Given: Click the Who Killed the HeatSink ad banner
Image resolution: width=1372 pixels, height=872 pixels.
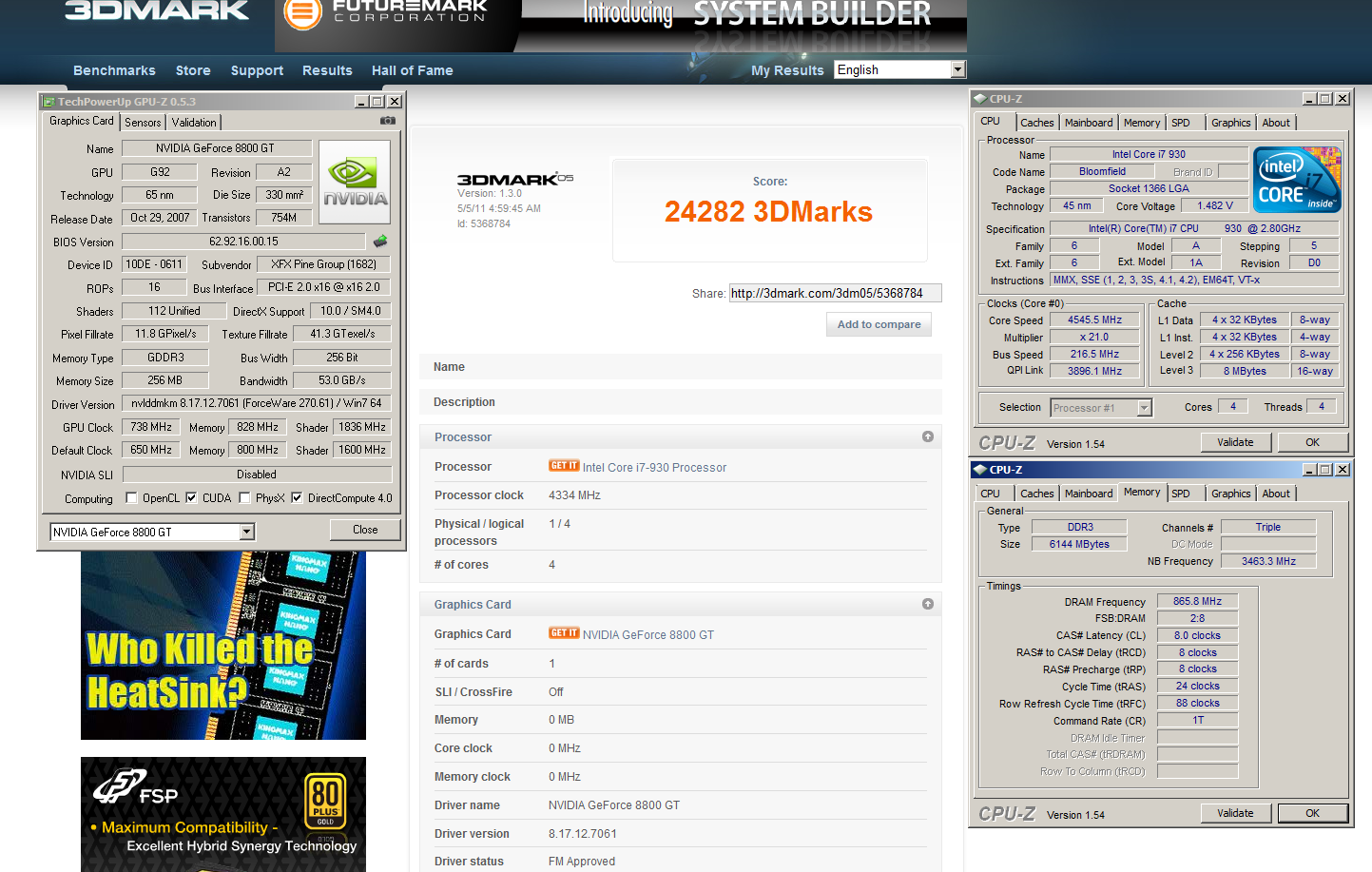Looking at the screenshot, I should coord(223,646).
